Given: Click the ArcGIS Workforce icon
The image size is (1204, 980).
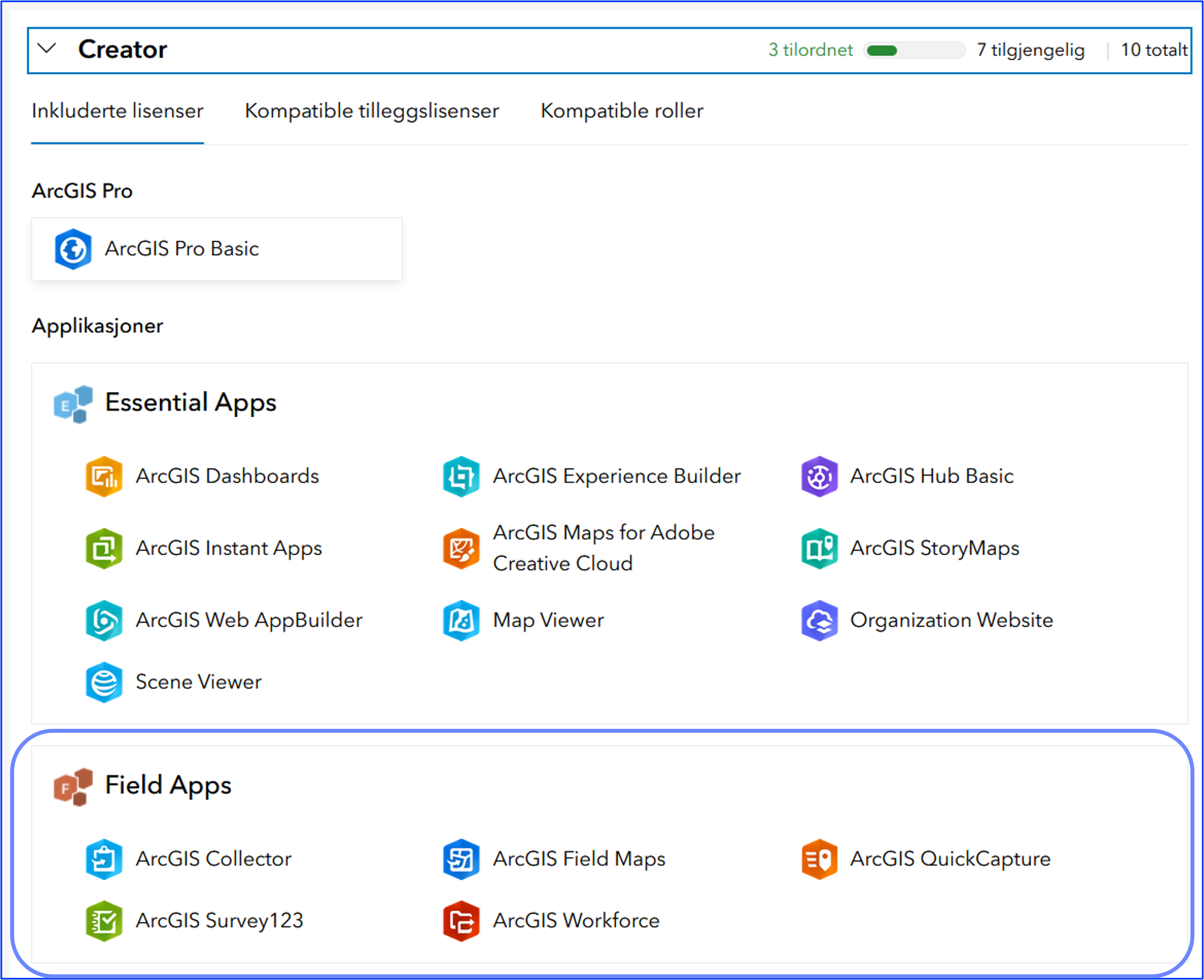Looking at the screenshot, I should point(461,921).
